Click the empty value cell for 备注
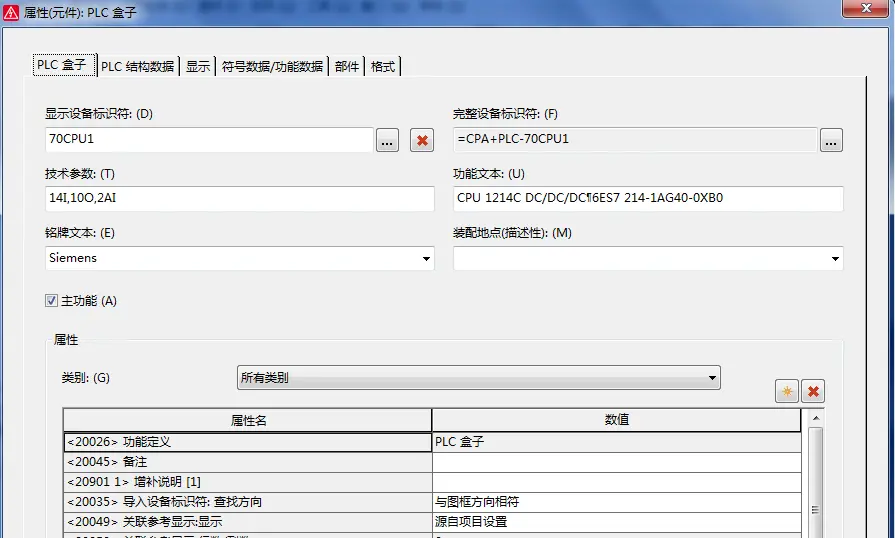Viewport: 895px width, 538px height. (x=616, y=462)
